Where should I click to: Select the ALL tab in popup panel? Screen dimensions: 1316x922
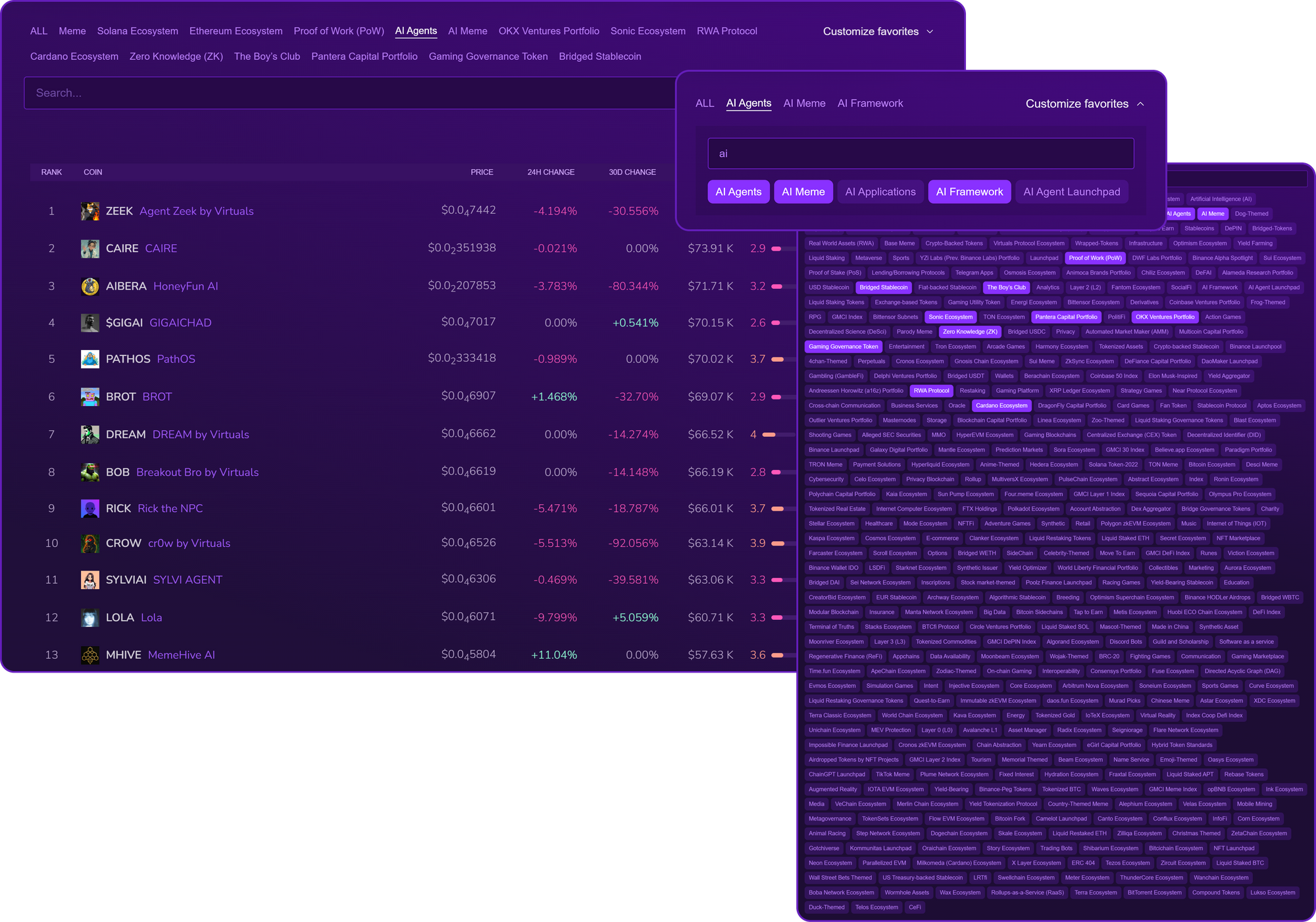(705, 103)
